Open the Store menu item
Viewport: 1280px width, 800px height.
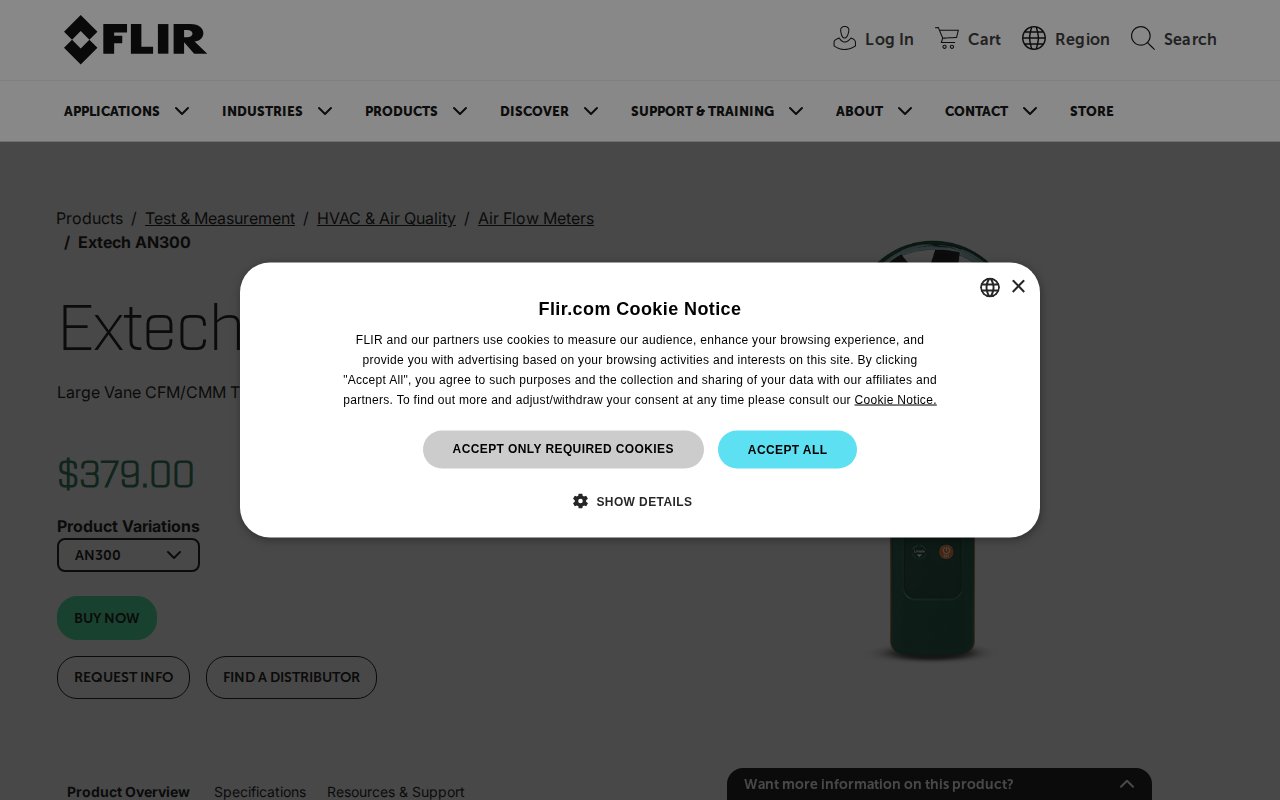(1092, 111)
